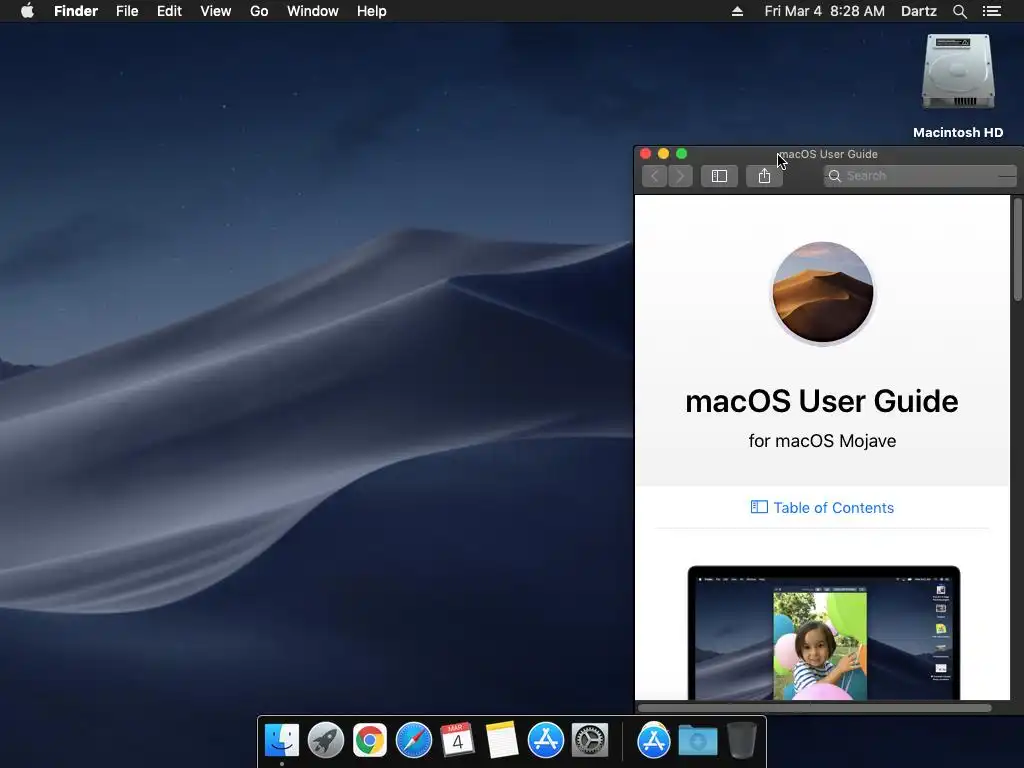Launch Google Chrome from the Dock
Image resolution: width=1024 pixels, height=768 pixels.
tap(370, 741)
